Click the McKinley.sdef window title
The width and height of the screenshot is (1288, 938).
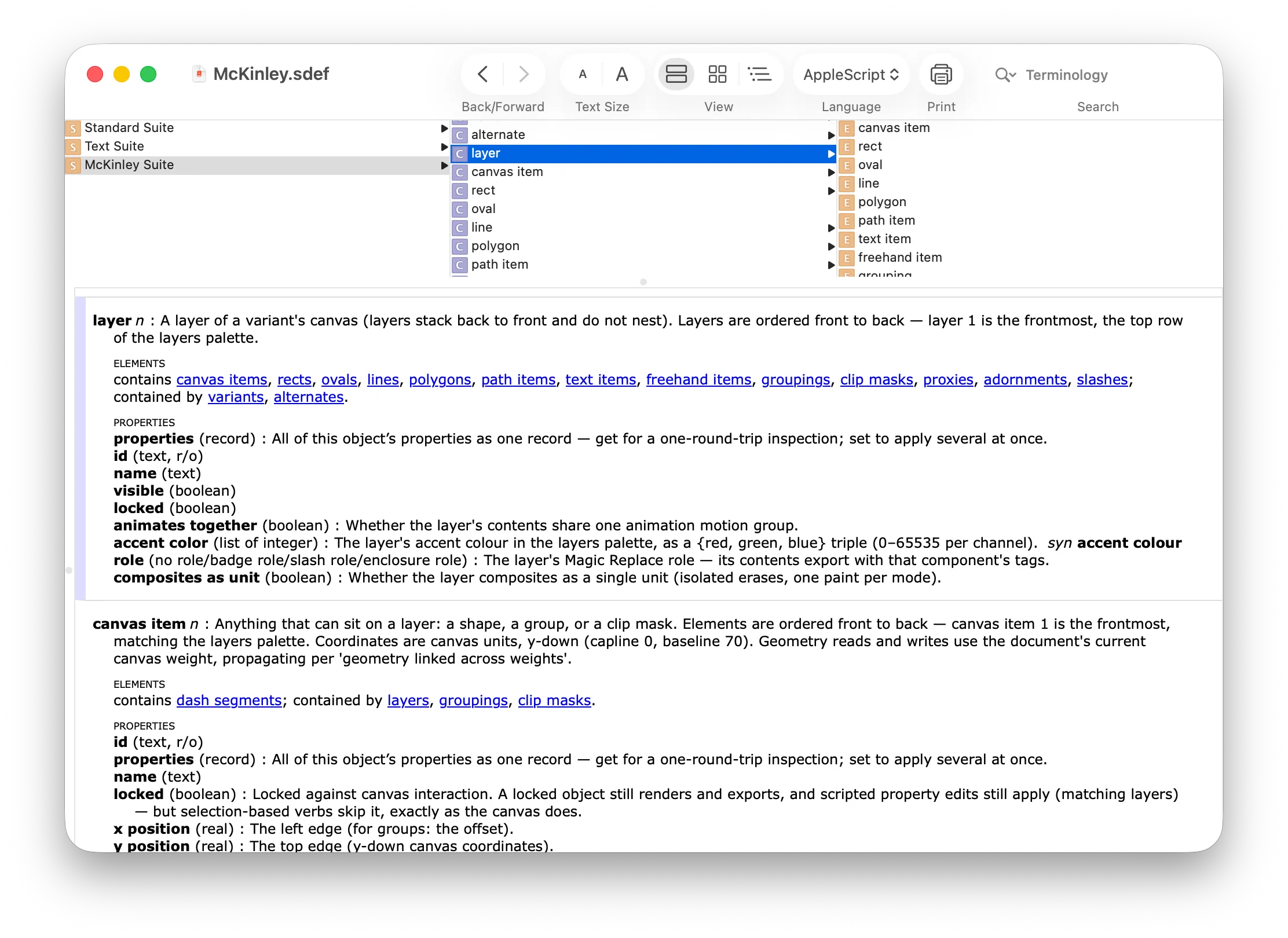(271, 74)
